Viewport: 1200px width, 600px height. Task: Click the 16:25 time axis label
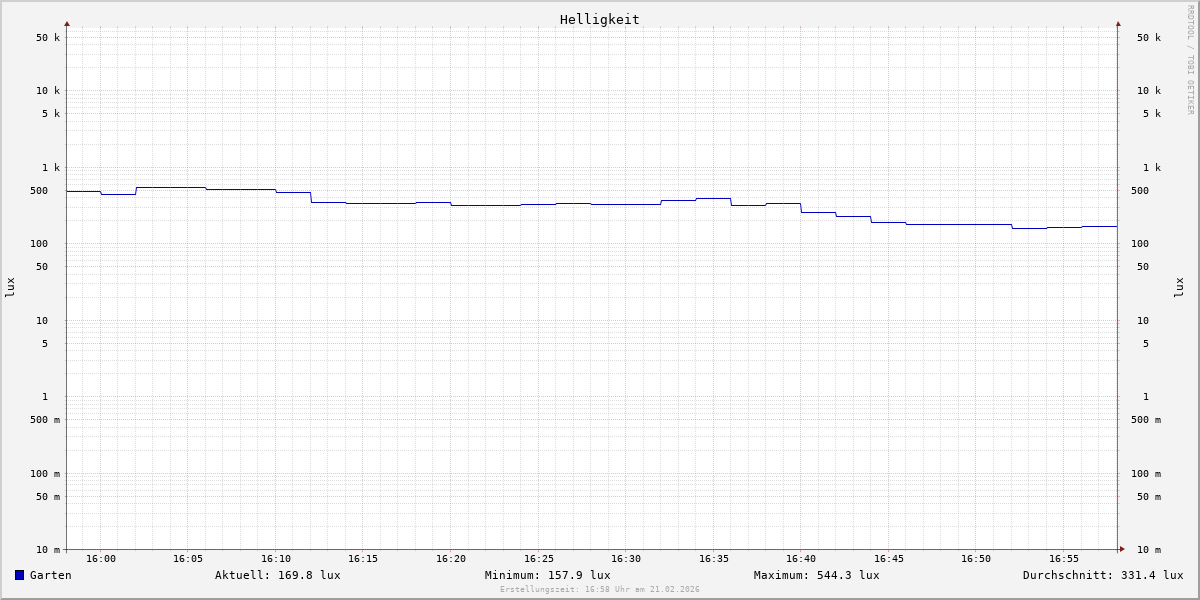[539, 559]
